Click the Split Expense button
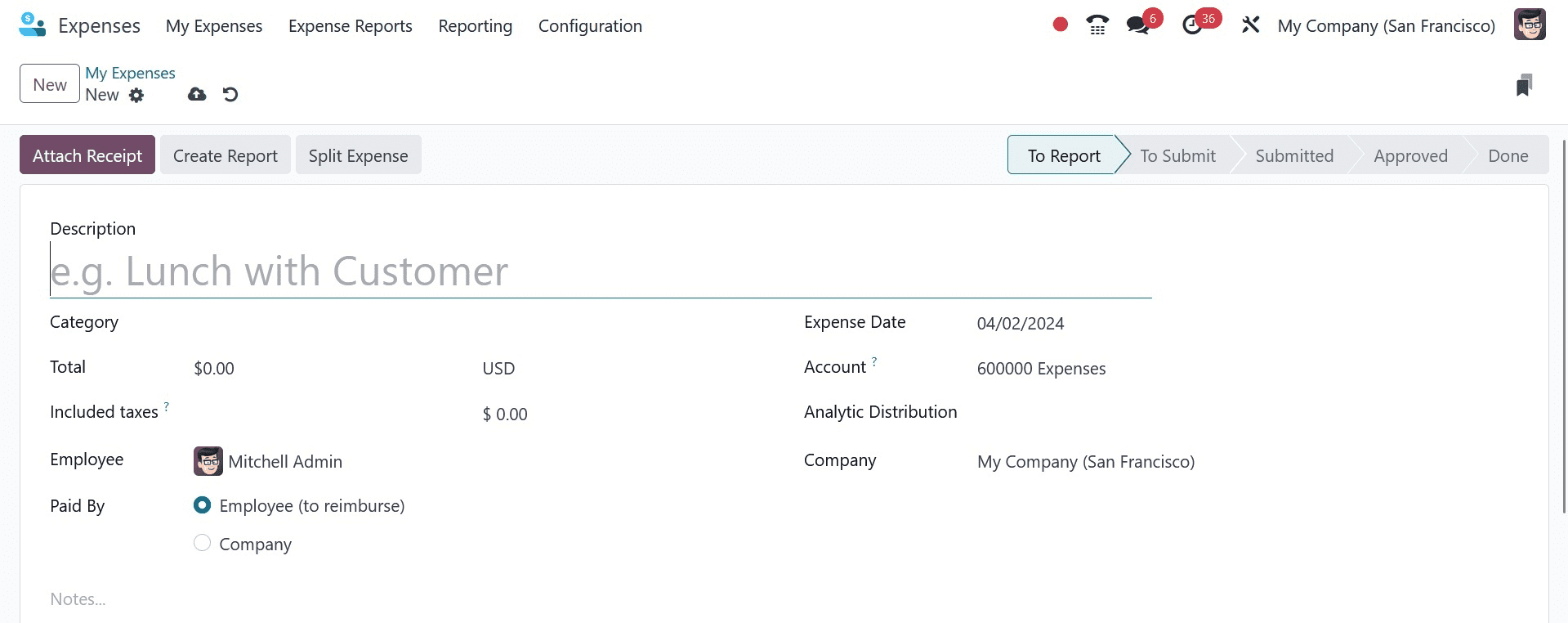The image size is (1568, 623). tap(359, 155)
